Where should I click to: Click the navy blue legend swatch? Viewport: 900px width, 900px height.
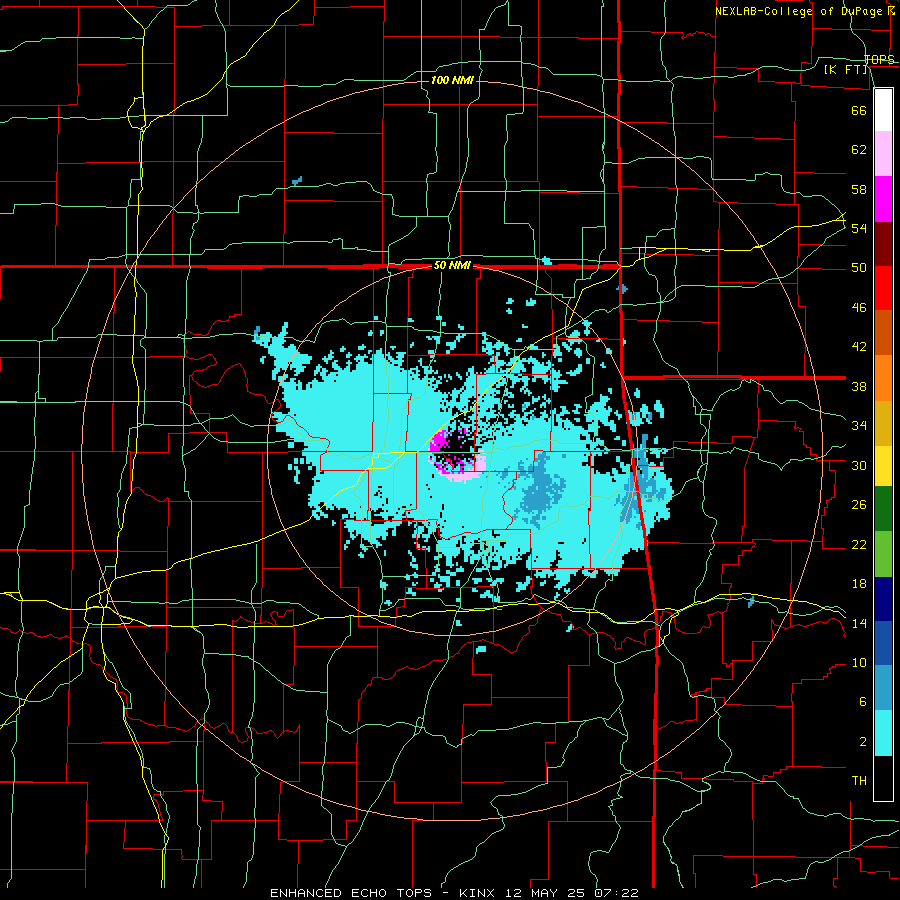click(x=883, y=599)
